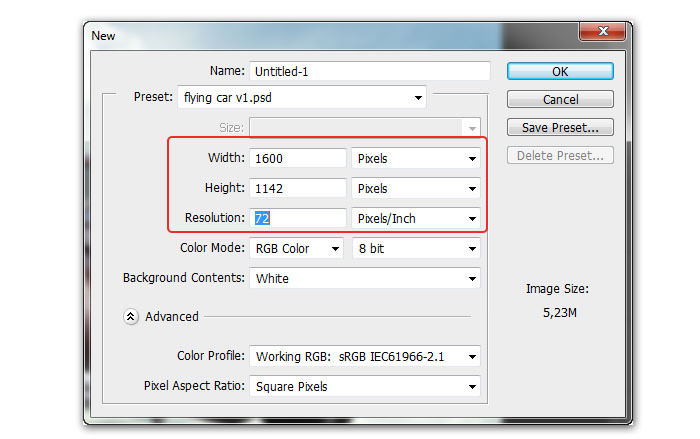Open Pixel Aspect Ratio dropdown set to Square Pixels

click(365, 386)
